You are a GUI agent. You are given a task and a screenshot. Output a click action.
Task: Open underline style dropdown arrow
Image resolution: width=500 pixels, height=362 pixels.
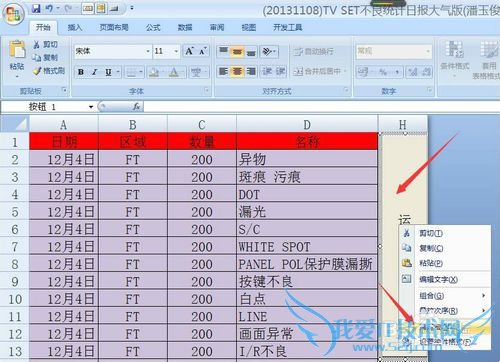(x=118, y=72)
